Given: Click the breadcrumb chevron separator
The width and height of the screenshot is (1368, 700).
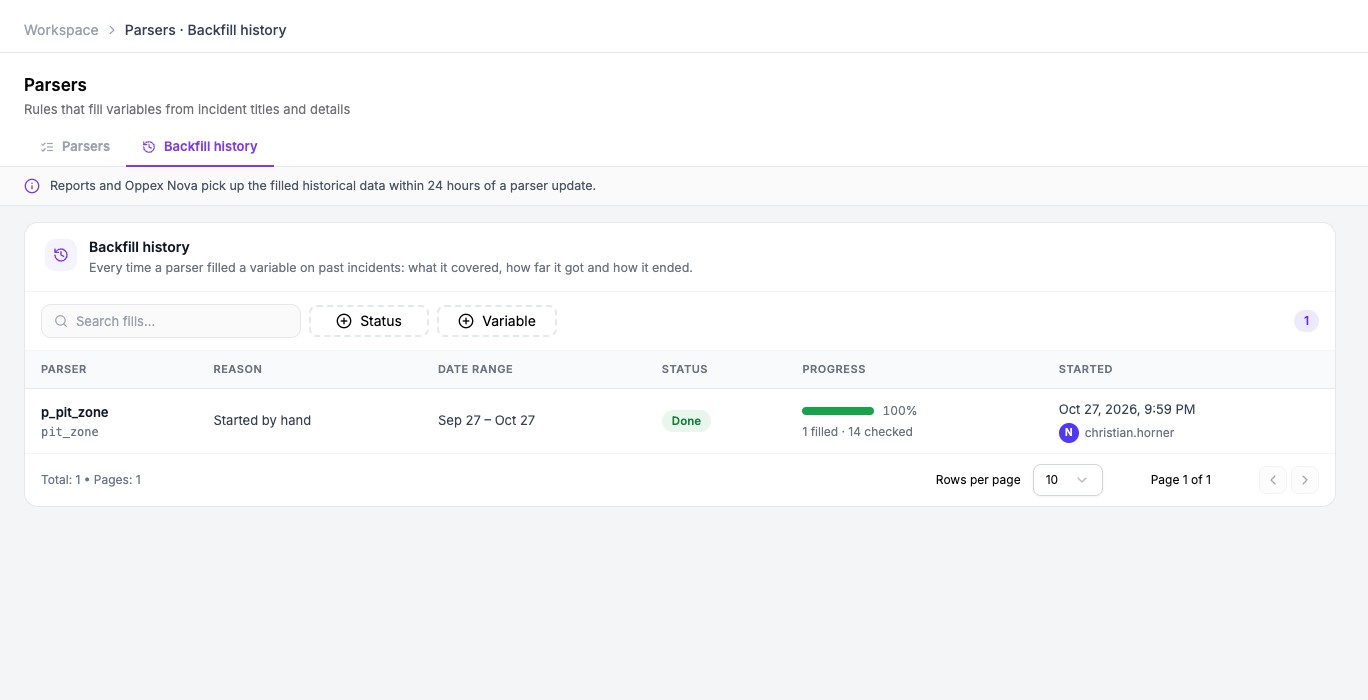Looking at the screenshot, I should click(x=112, y=30).
